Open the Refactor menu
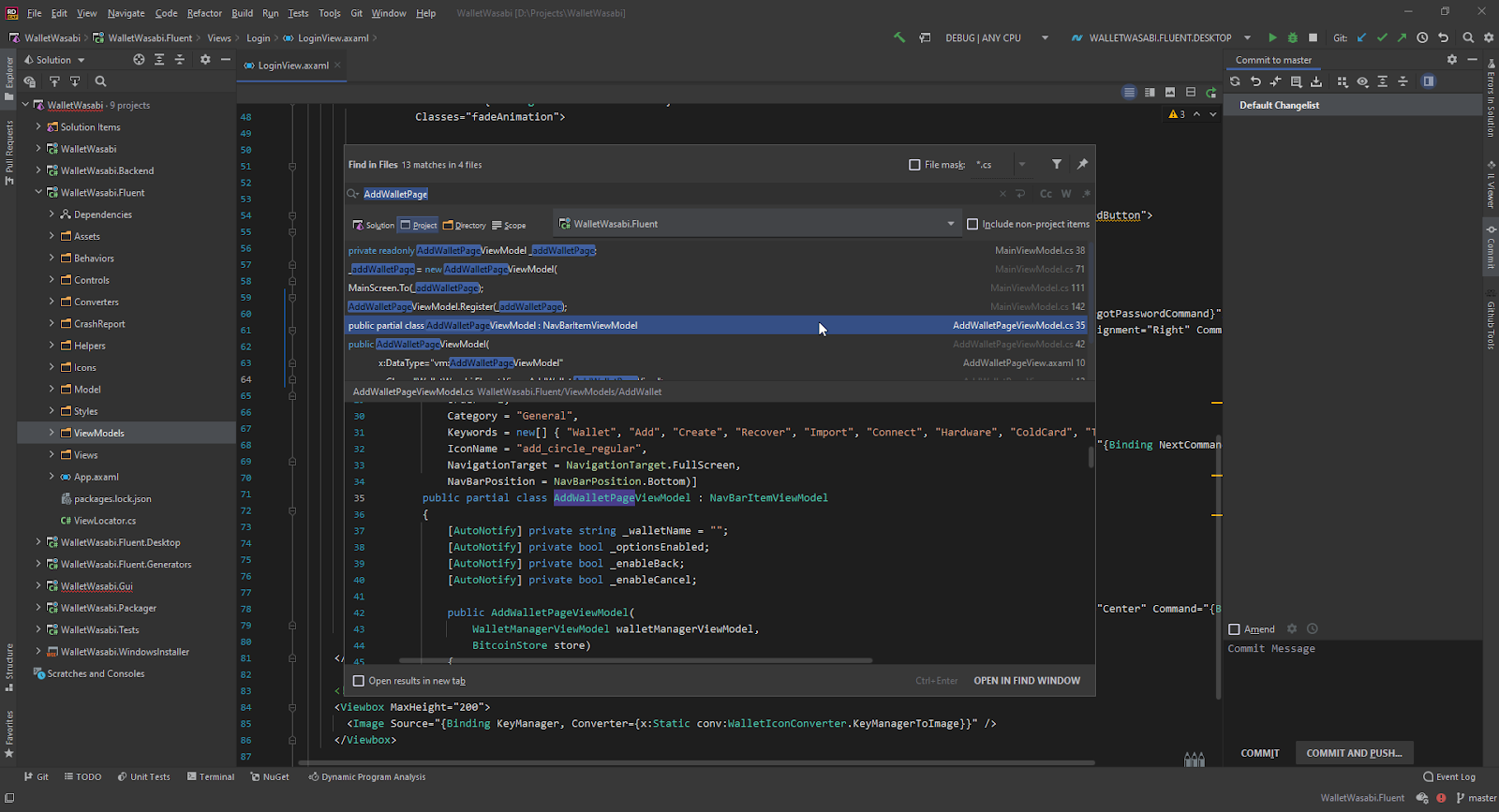 [x=204, y=13]
